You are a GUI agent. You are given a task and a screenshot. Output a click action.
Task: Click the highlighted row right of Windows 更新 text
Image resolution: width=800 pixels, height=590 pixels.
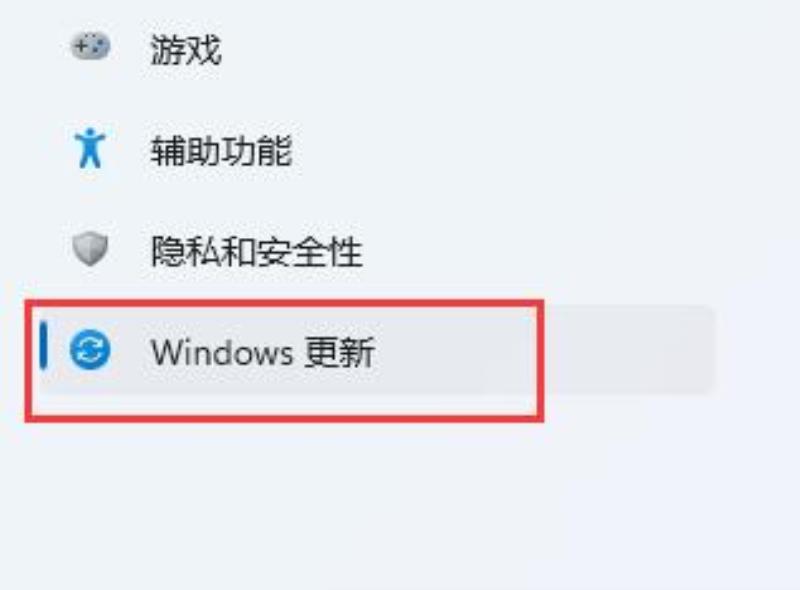[x=546, y=350]
